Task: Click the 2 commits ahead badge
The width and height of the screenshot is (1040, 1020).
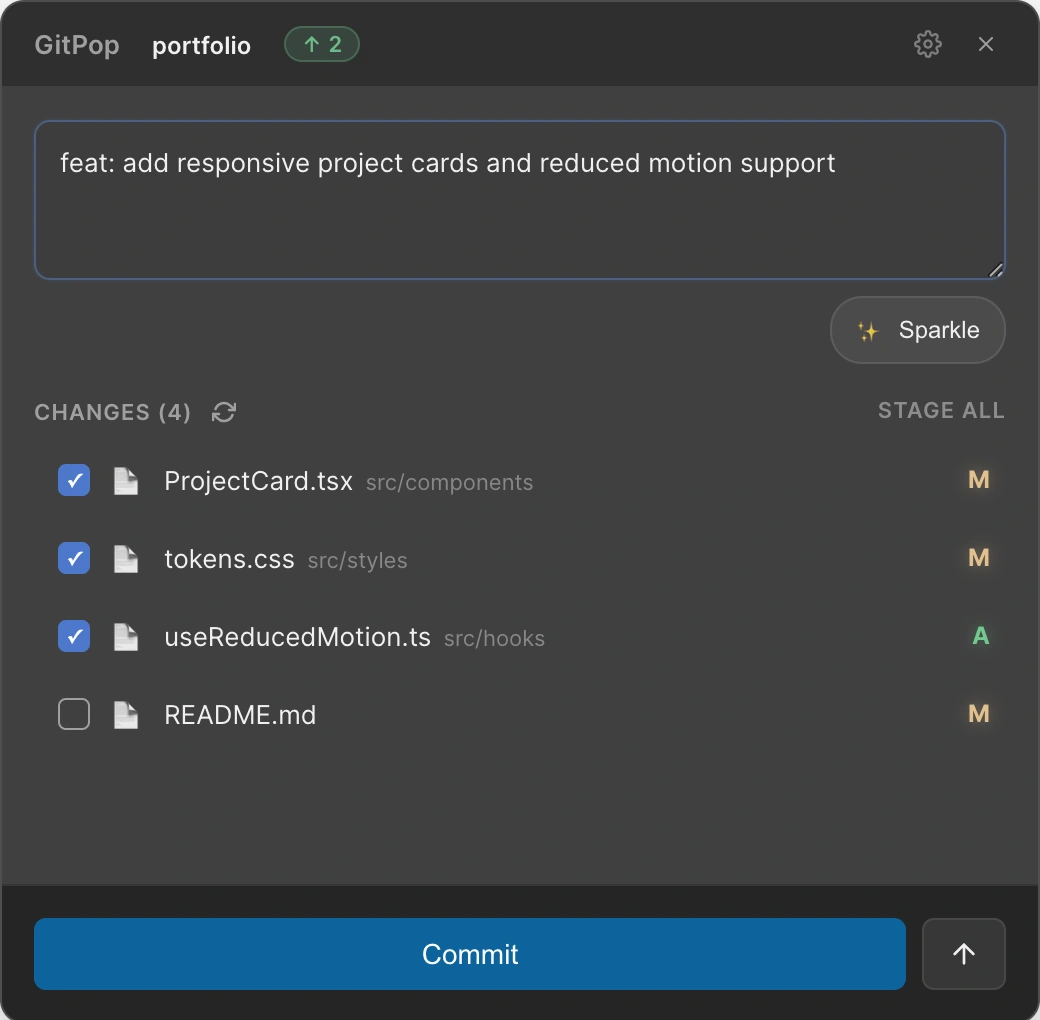Action: (x=322, y=44)
